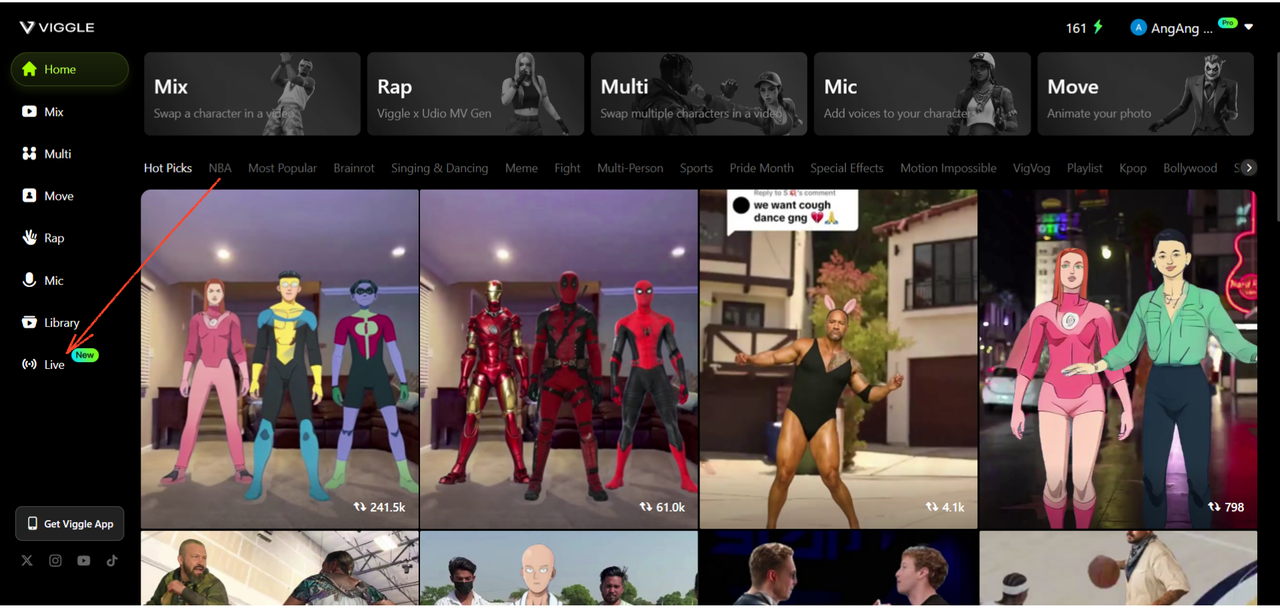Open the Invincible trio video with 241.5k remixes
Screen dimensions: 1280x608
click(280, 359)
